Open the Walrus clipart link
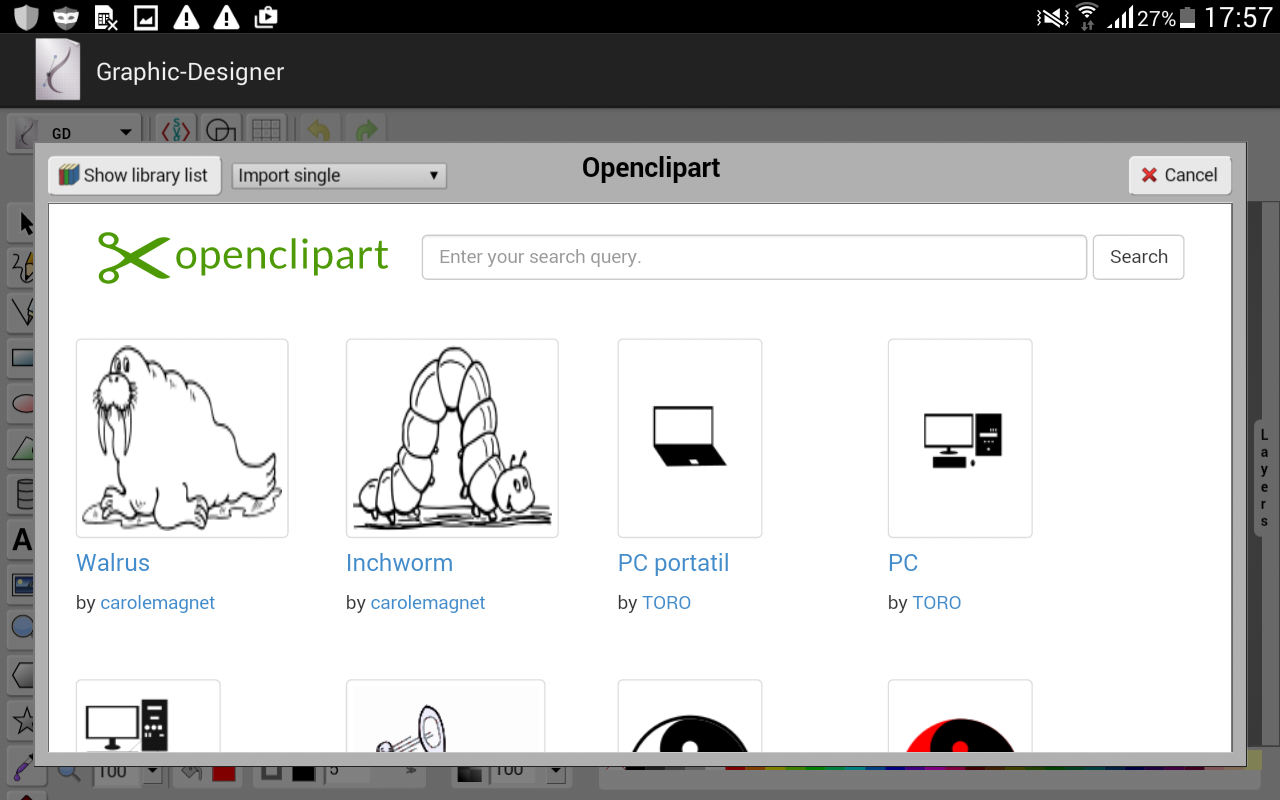 [x=113, y=563]
